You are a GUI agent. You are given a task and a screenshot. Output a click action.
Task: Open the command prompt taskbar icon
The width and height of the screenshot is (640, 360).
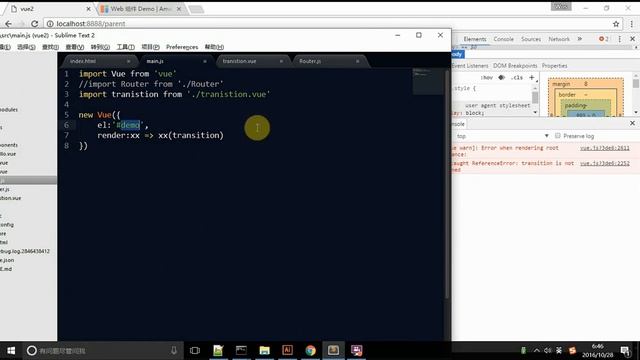241,350
